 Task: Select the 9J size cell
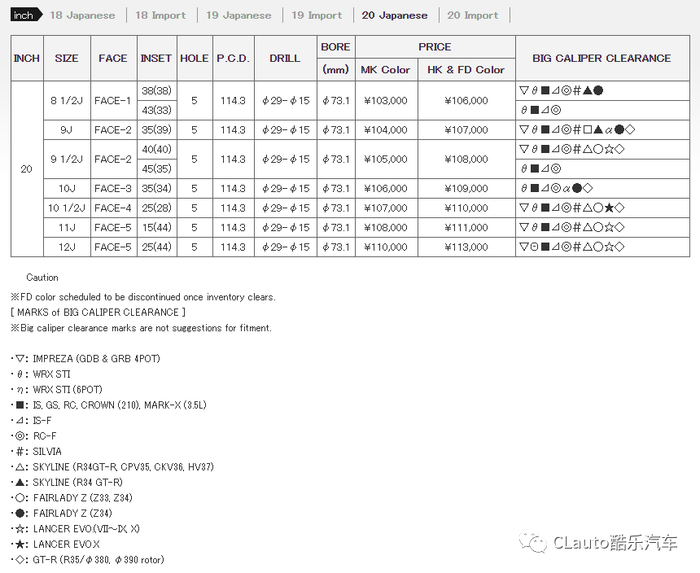(67, 130)
